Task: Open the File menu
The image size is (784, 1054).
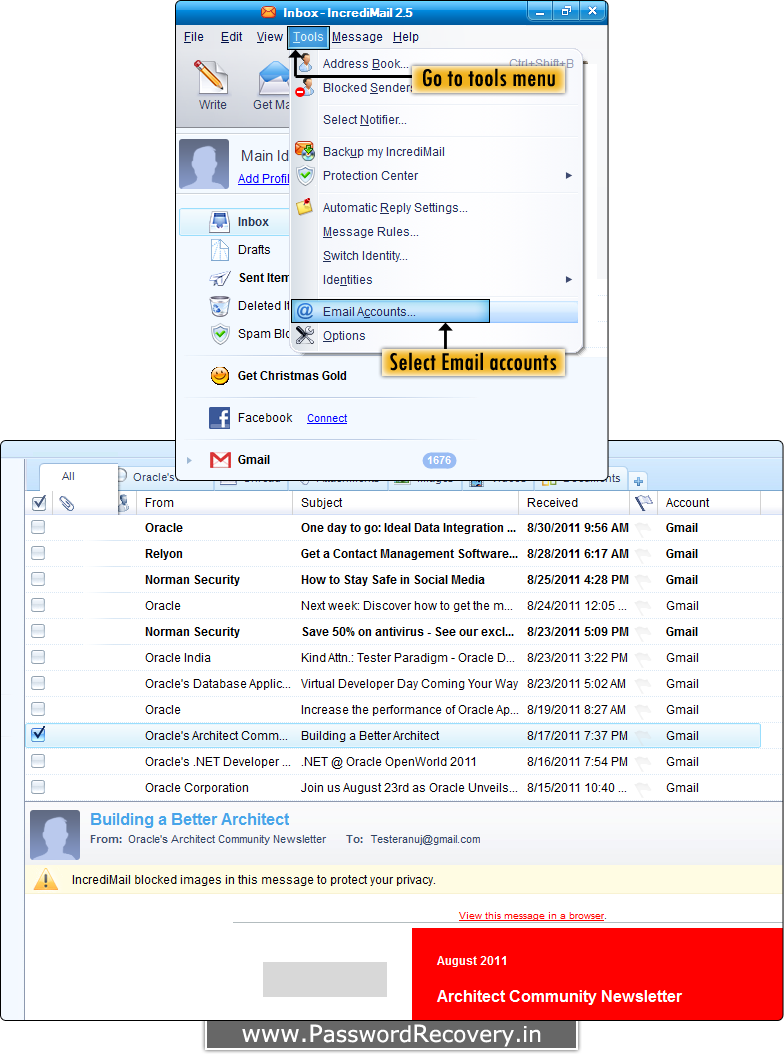Action: tap(194, 37)
